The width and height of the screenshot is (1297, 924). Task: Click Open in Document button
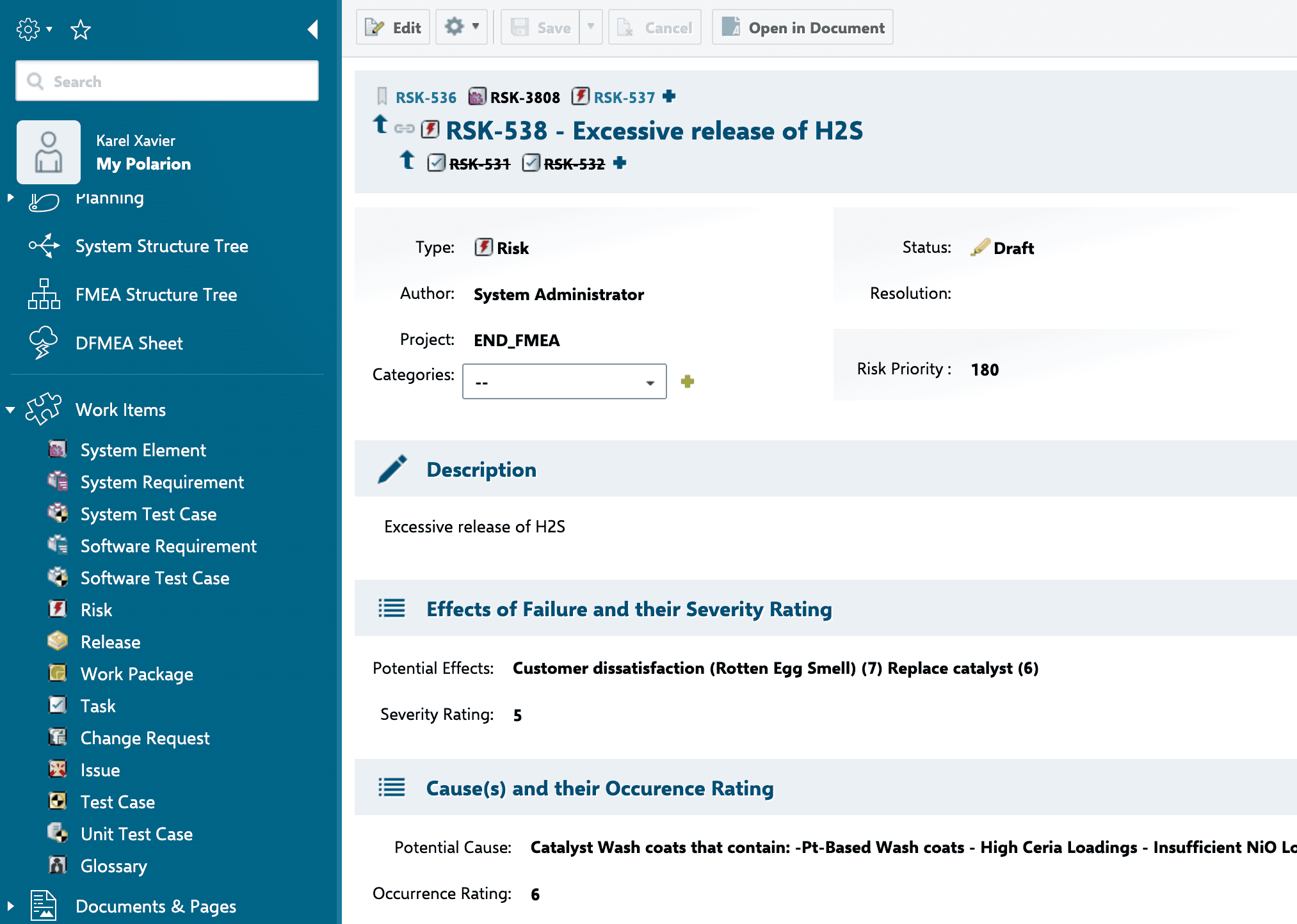(x=803, y=27)
